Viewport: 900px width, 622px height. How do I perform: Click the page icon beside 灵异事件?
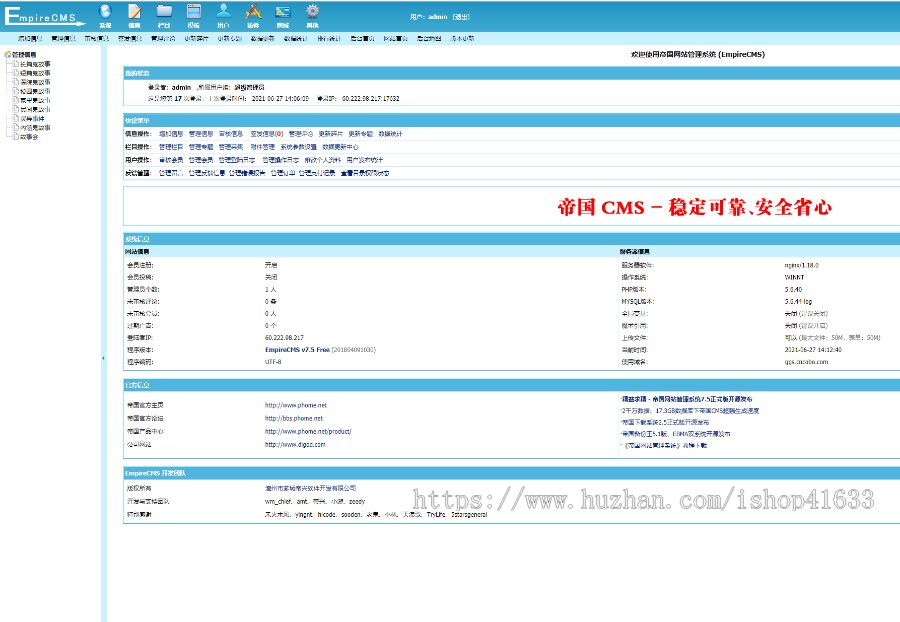[x=15, y=118]
